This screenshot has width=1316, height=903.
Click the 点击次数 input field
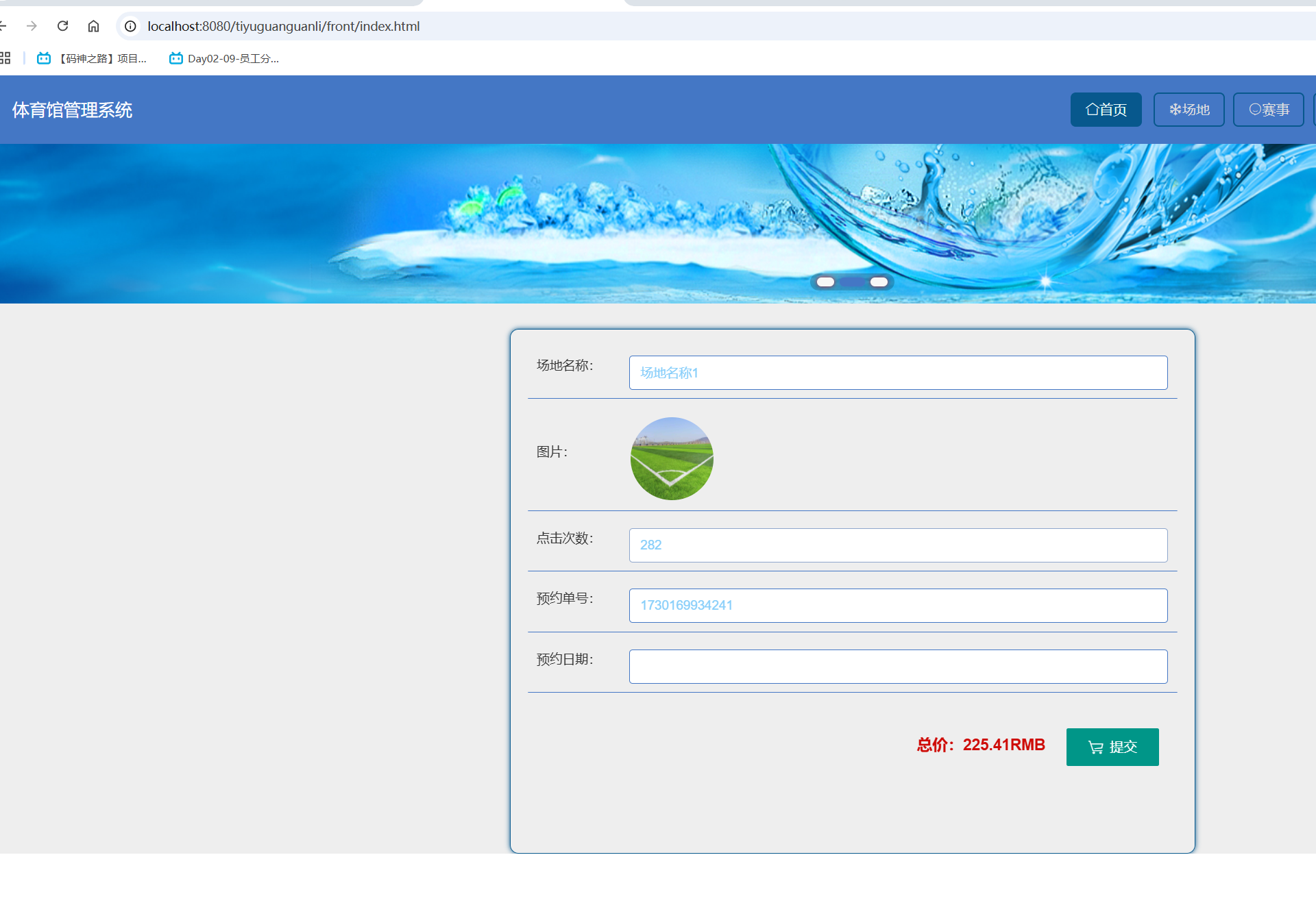(898, 545)
